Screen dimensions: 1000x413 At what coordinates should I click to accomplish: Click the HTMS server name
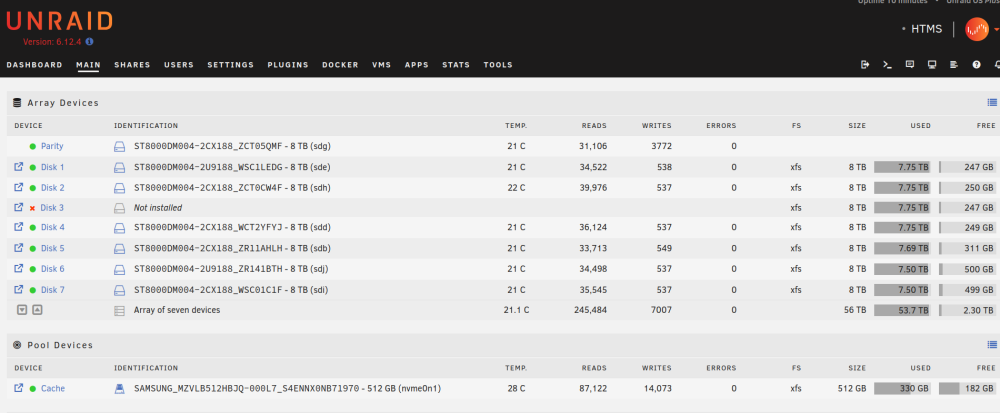(926, 29)
